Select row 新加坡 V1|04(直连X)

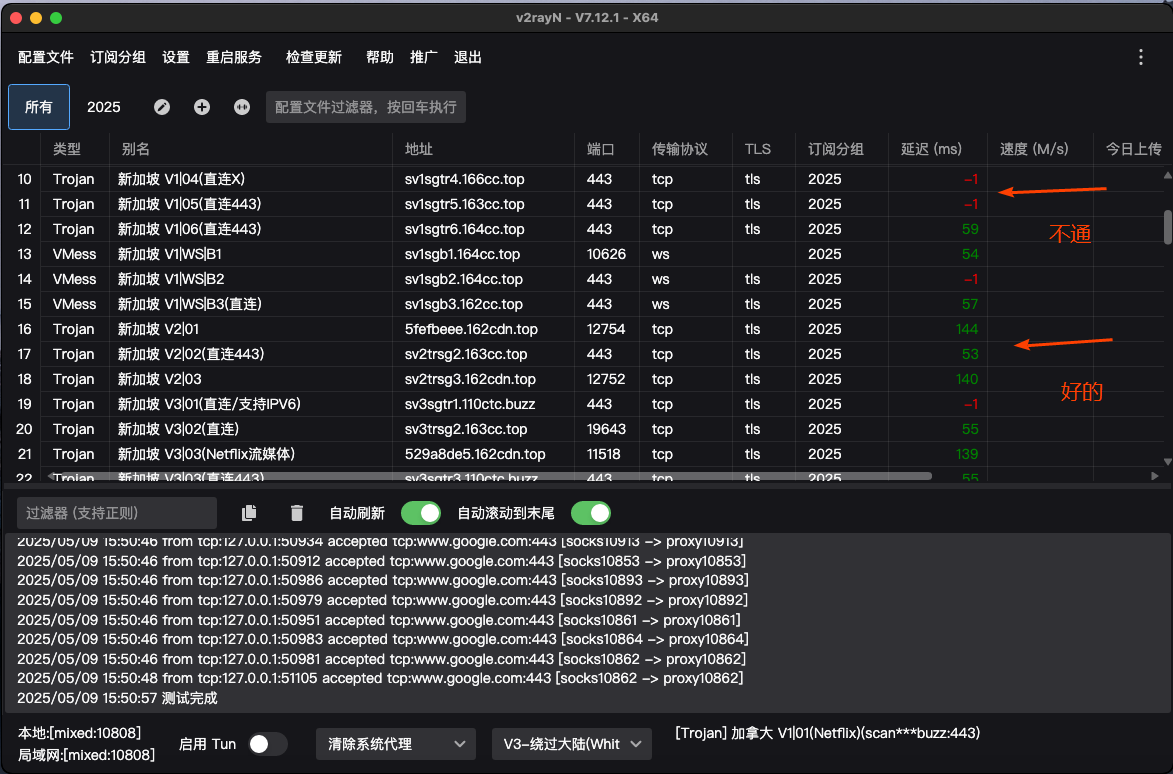[x=586, y=179]
